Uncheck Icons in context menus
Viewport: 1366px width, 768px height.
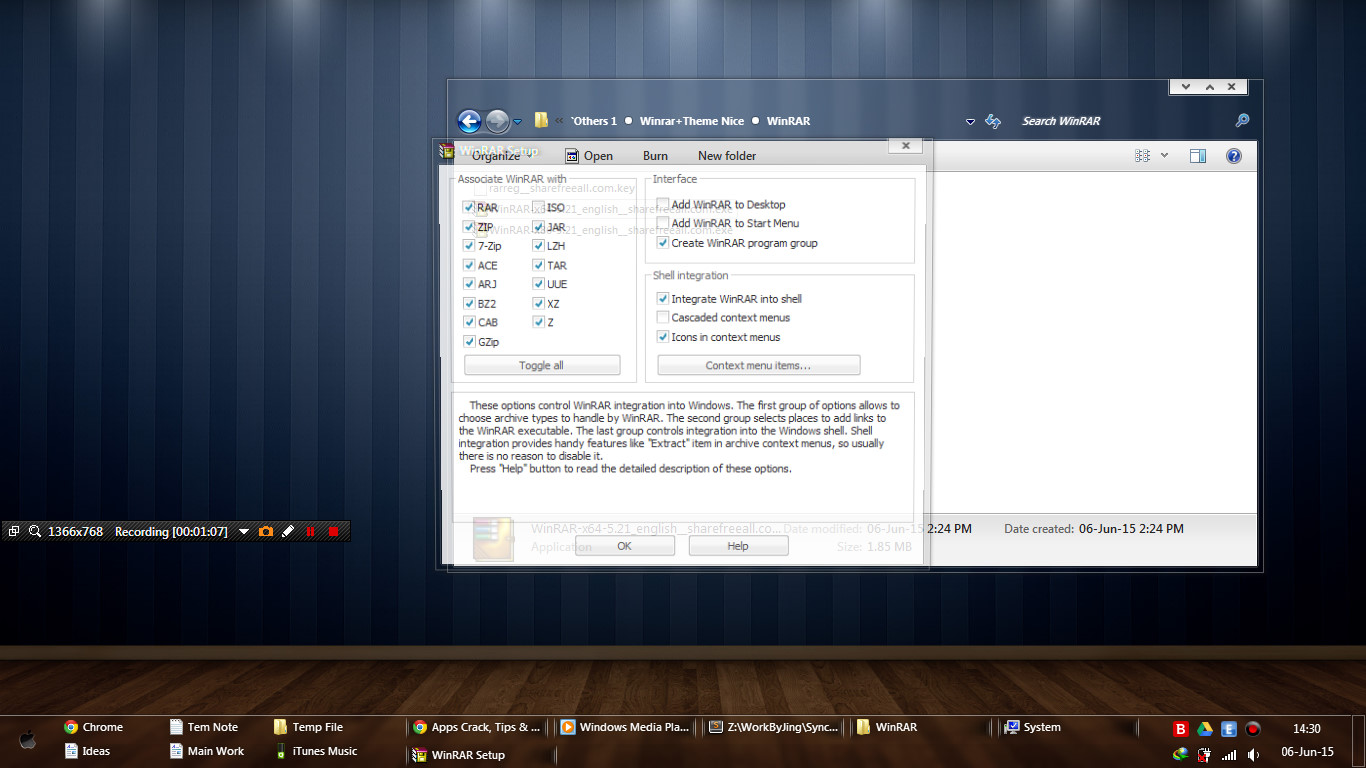coord(663,337)
